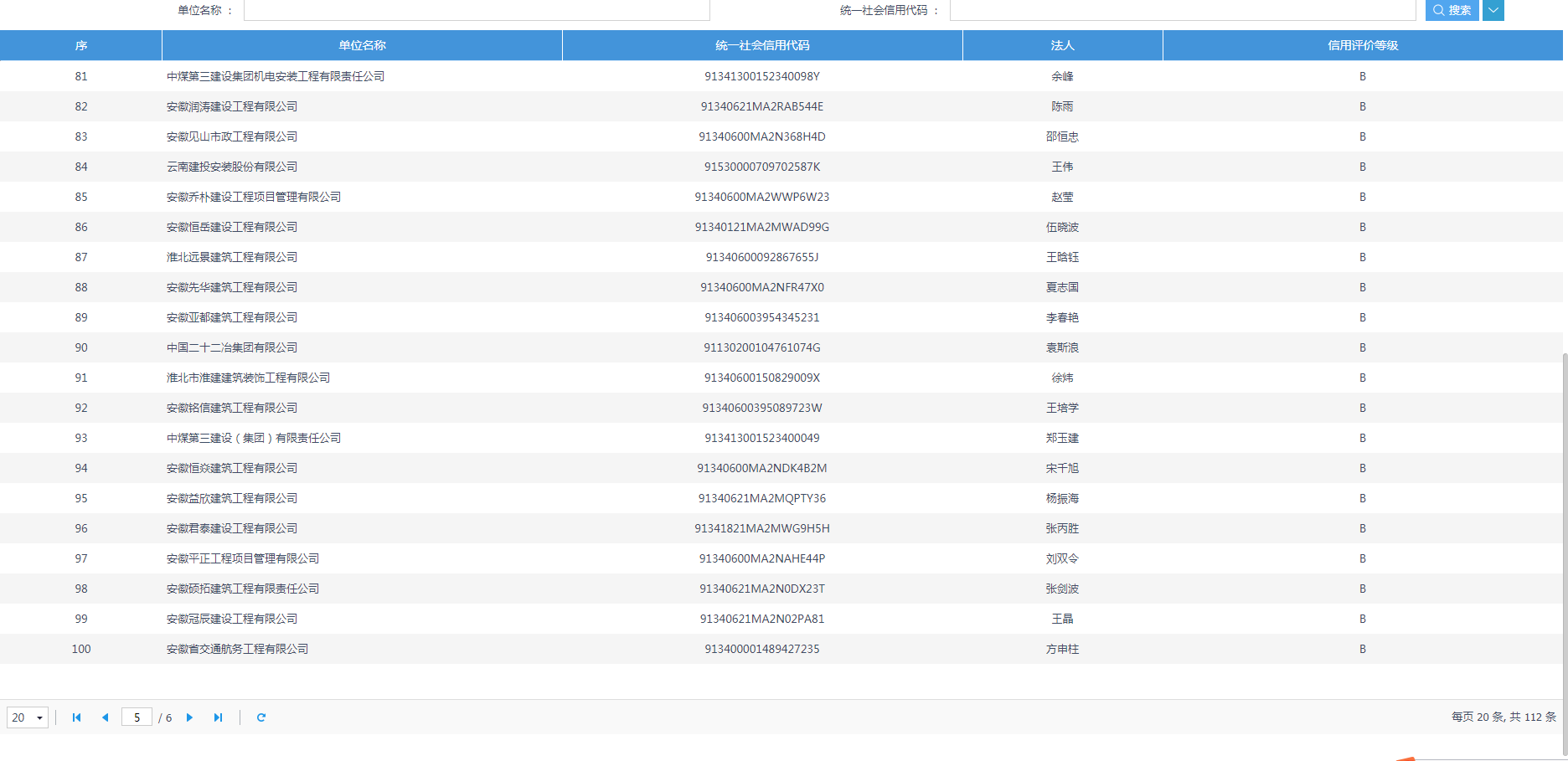
Task: Expand advanced search options chevron
Action: pyautogui.click(x=1493, y=10)
